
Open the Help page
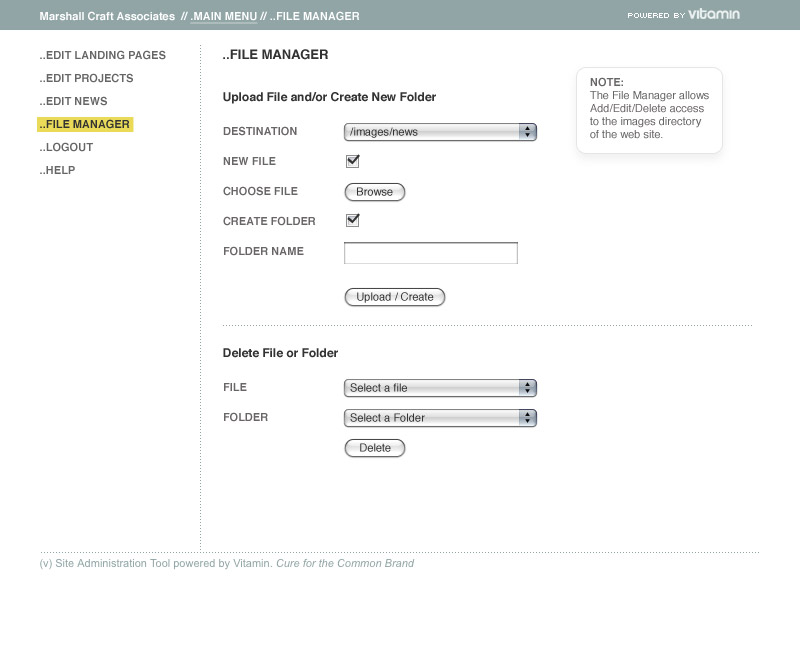click(58, 170)
